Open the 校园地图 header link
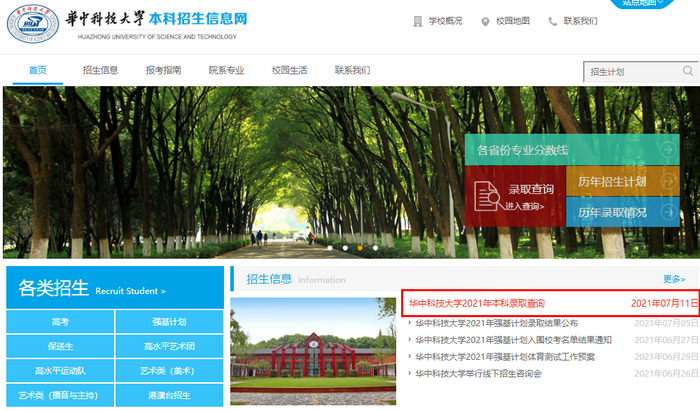 [x=512, y=21]
